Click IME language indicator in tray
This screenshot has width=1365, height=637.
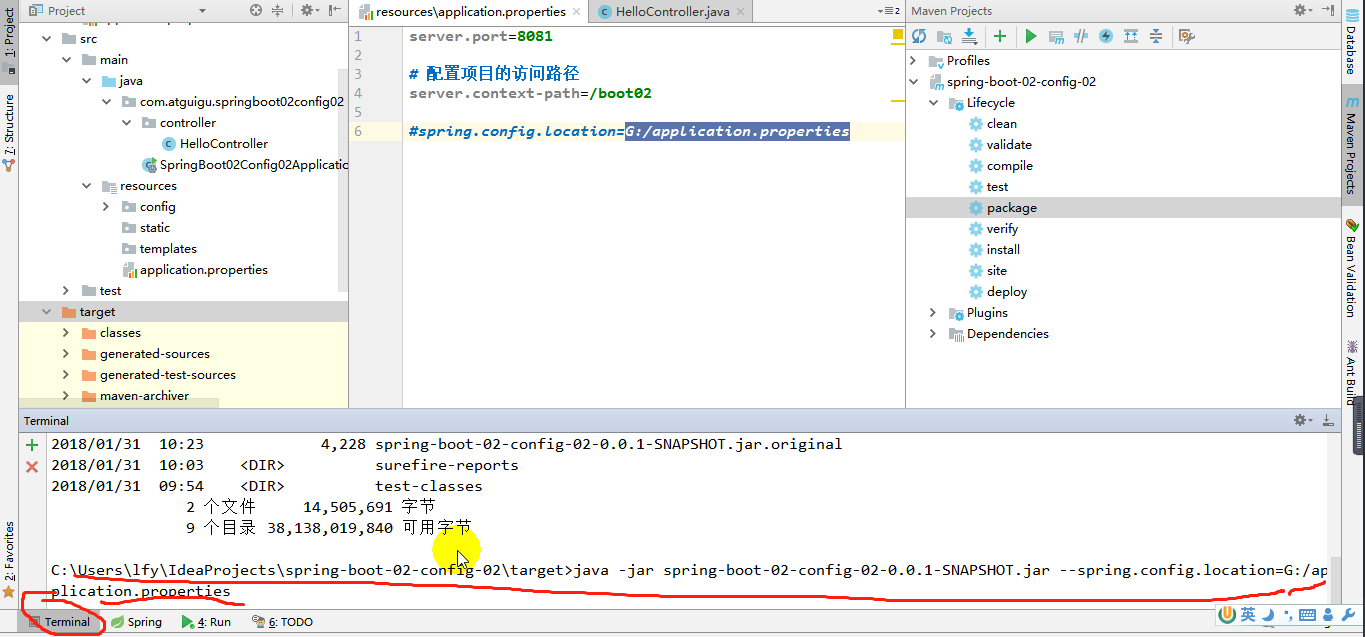pyautogui.click(x=1249, y=615)
